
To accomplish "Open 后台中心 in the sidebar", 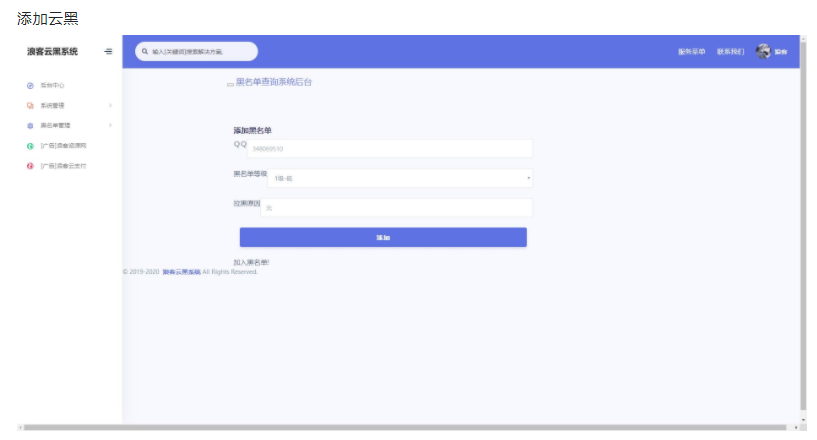I will [52, 85].
